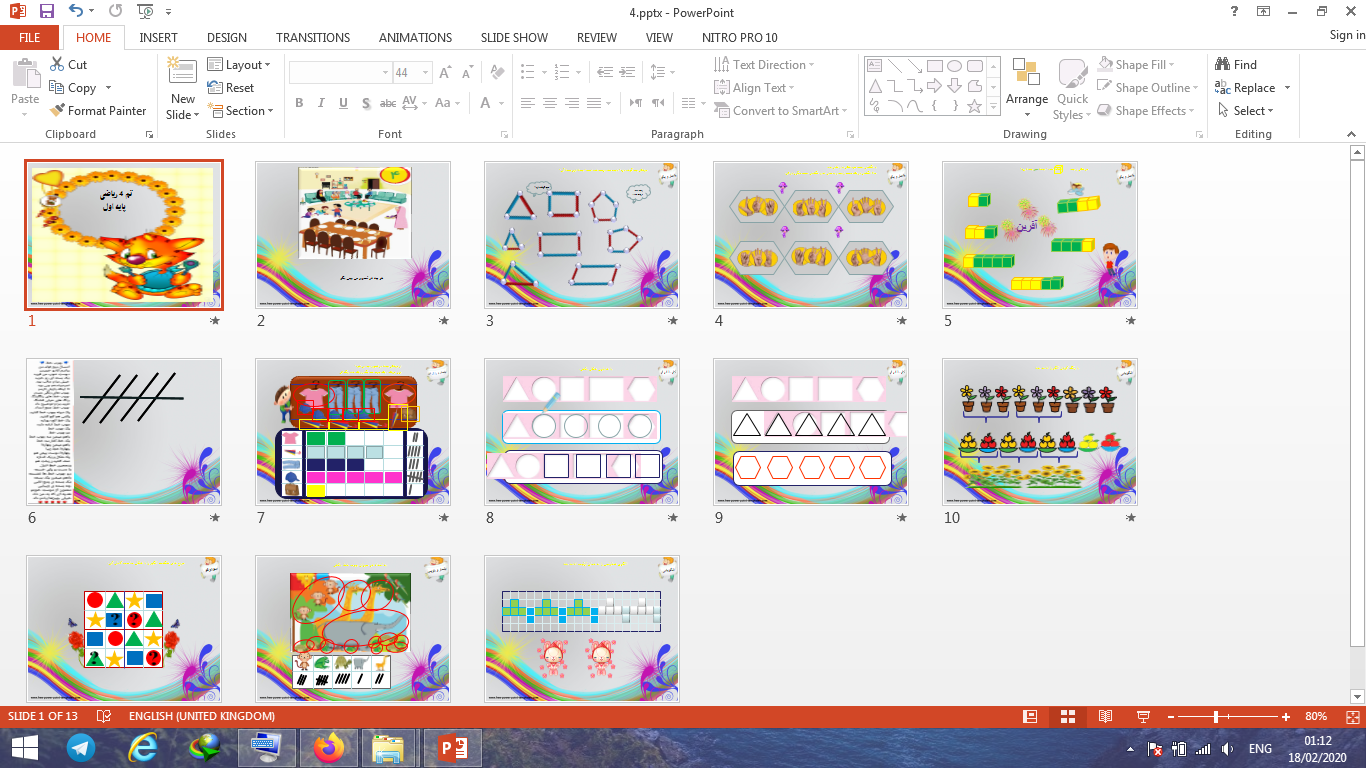The height and width of the screenshot is (768, 1366).
Task: Open the Arrange tool
Action: (1027, 81)
